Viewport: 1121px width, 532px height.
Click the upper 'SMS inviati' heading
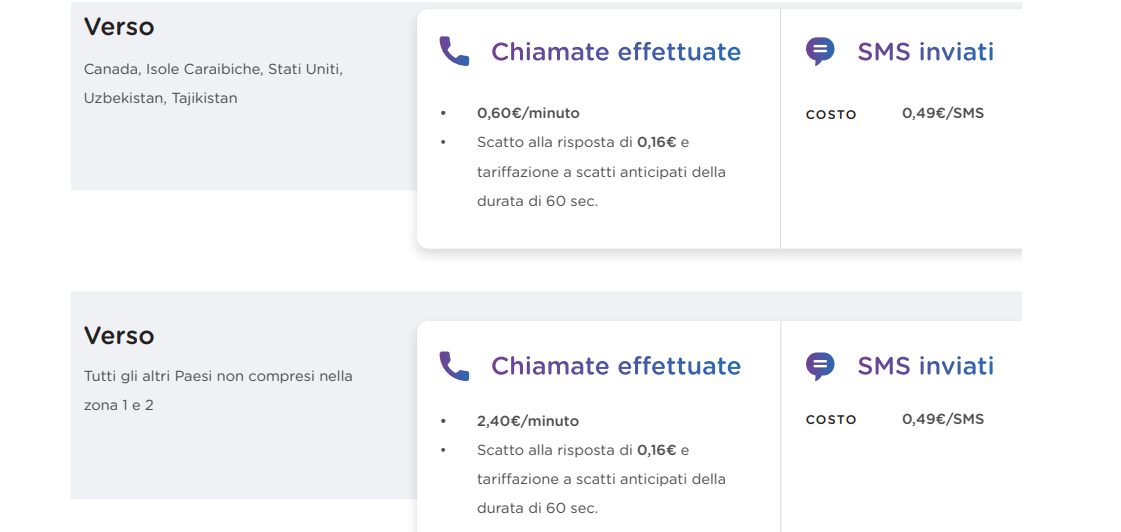[926, 51]
